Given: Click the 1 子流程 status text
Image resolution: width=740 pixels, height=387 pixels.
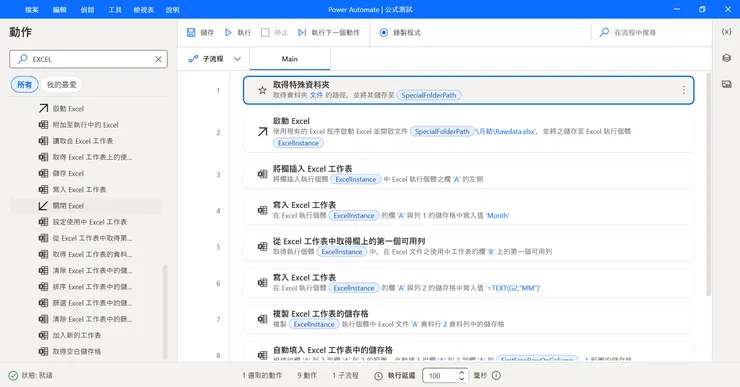Looking at the screenshot, I should pos(345,376).
